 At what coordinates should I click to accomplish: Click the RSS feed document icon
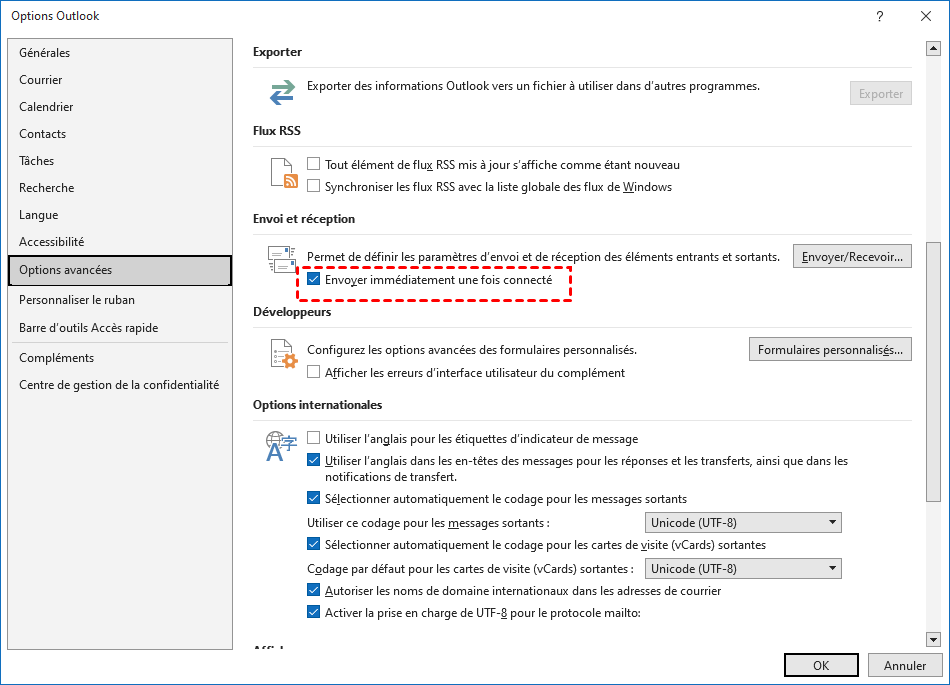click(x=284, y=173)
